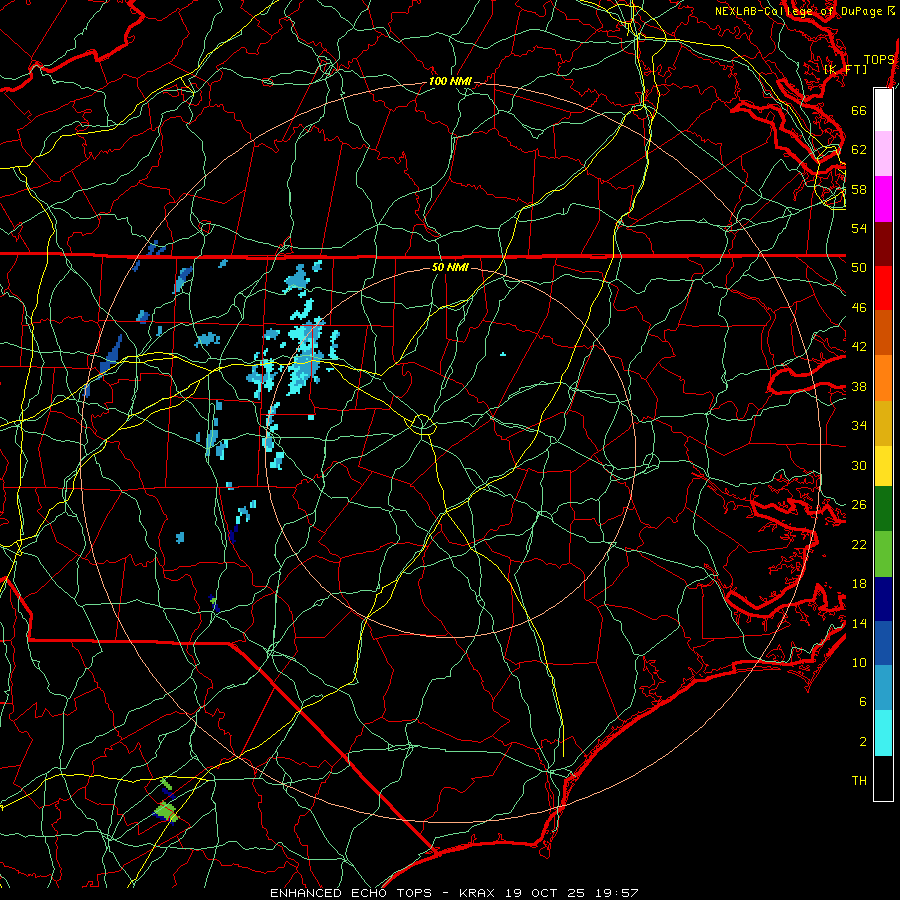900x900 pixels.
Task: Click the legend value "34"
Action: pos(859,426)
